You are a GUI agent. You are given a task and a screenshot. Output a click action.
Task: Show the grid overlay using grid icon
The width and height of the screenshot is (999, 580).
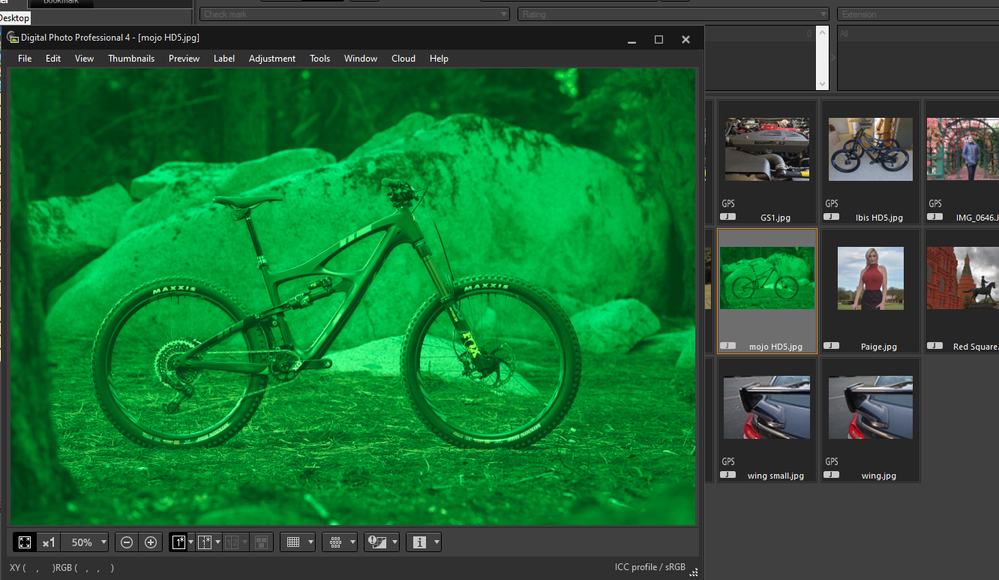[x=293, y=542]
